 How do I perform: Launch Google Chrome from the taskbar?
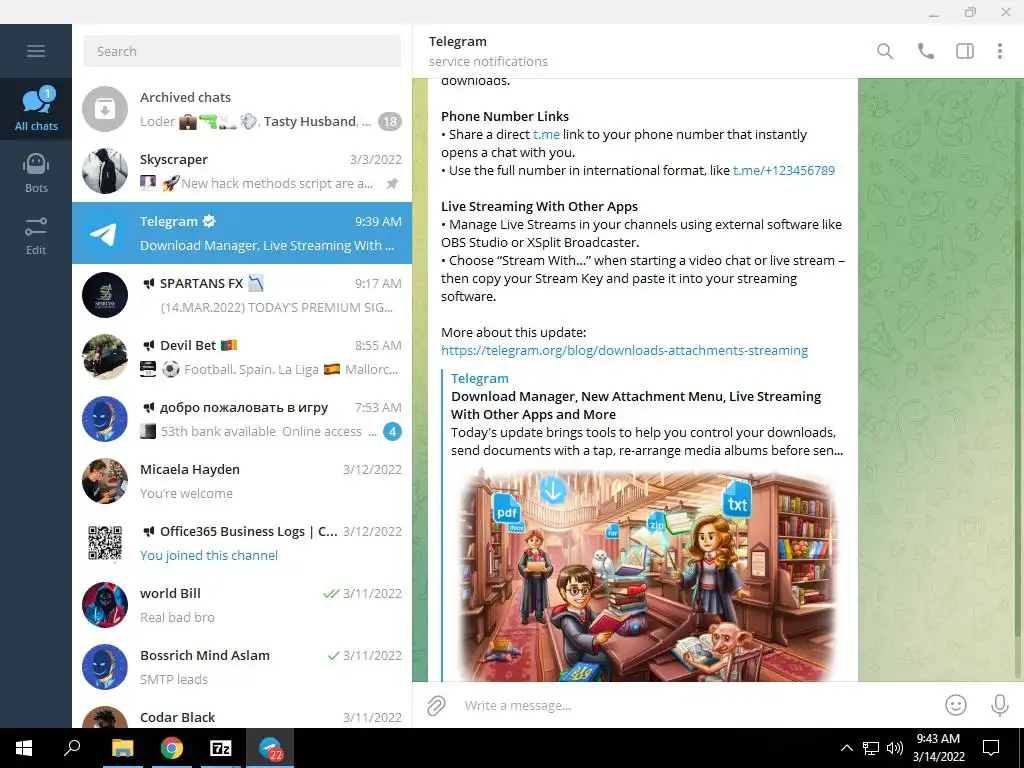click(x=172, y=748)
